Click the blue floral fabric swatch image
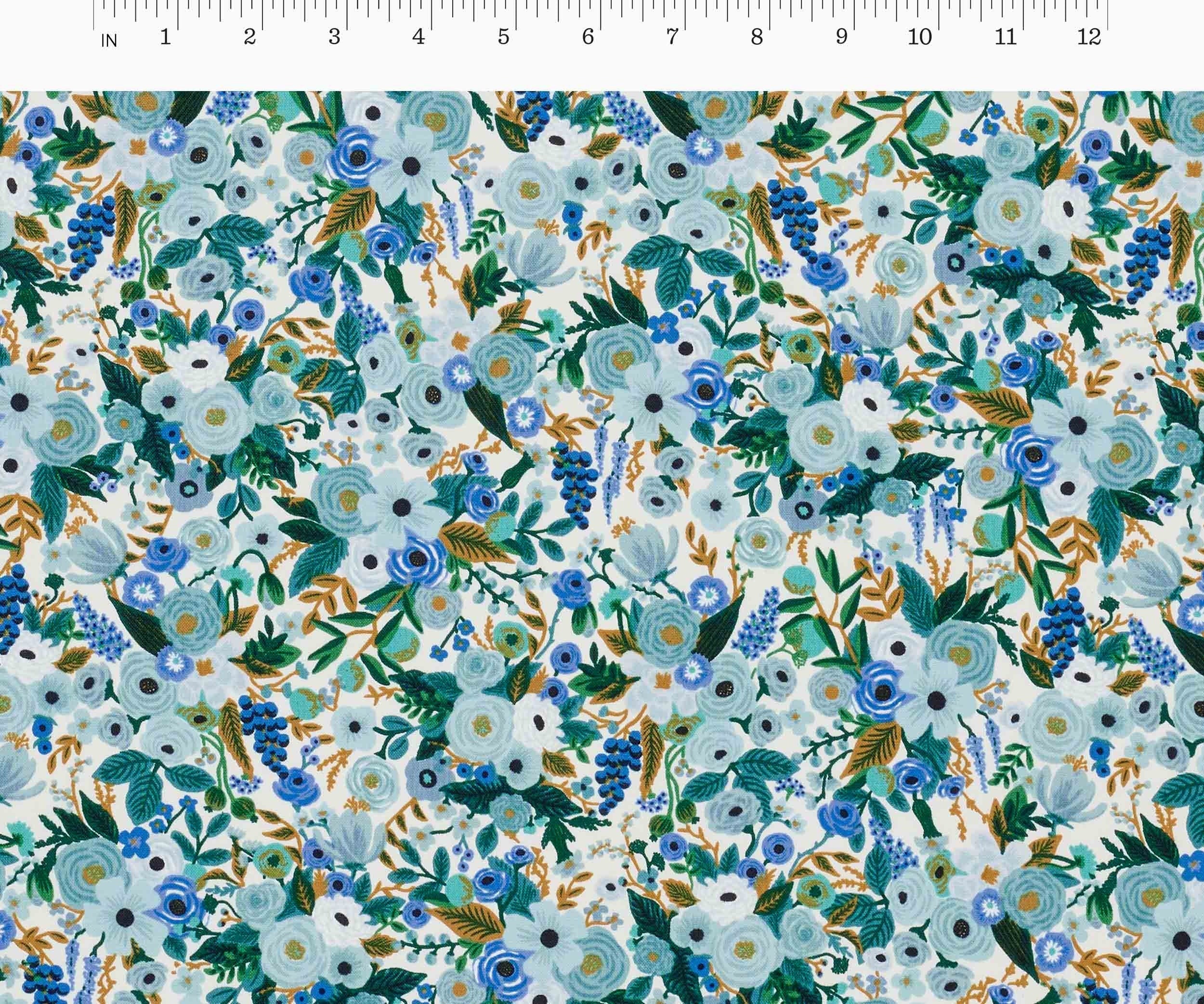1204x1004 pixels. click(x=602, y=547)
